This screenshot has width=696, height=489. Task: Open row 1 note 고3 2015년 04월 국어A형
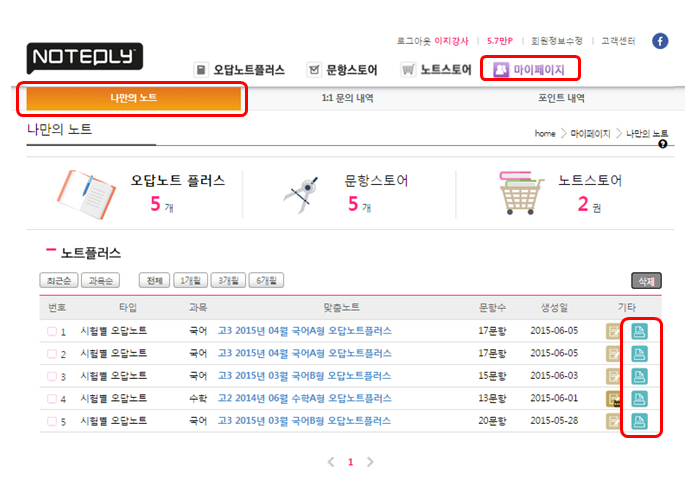click(304, 331)
